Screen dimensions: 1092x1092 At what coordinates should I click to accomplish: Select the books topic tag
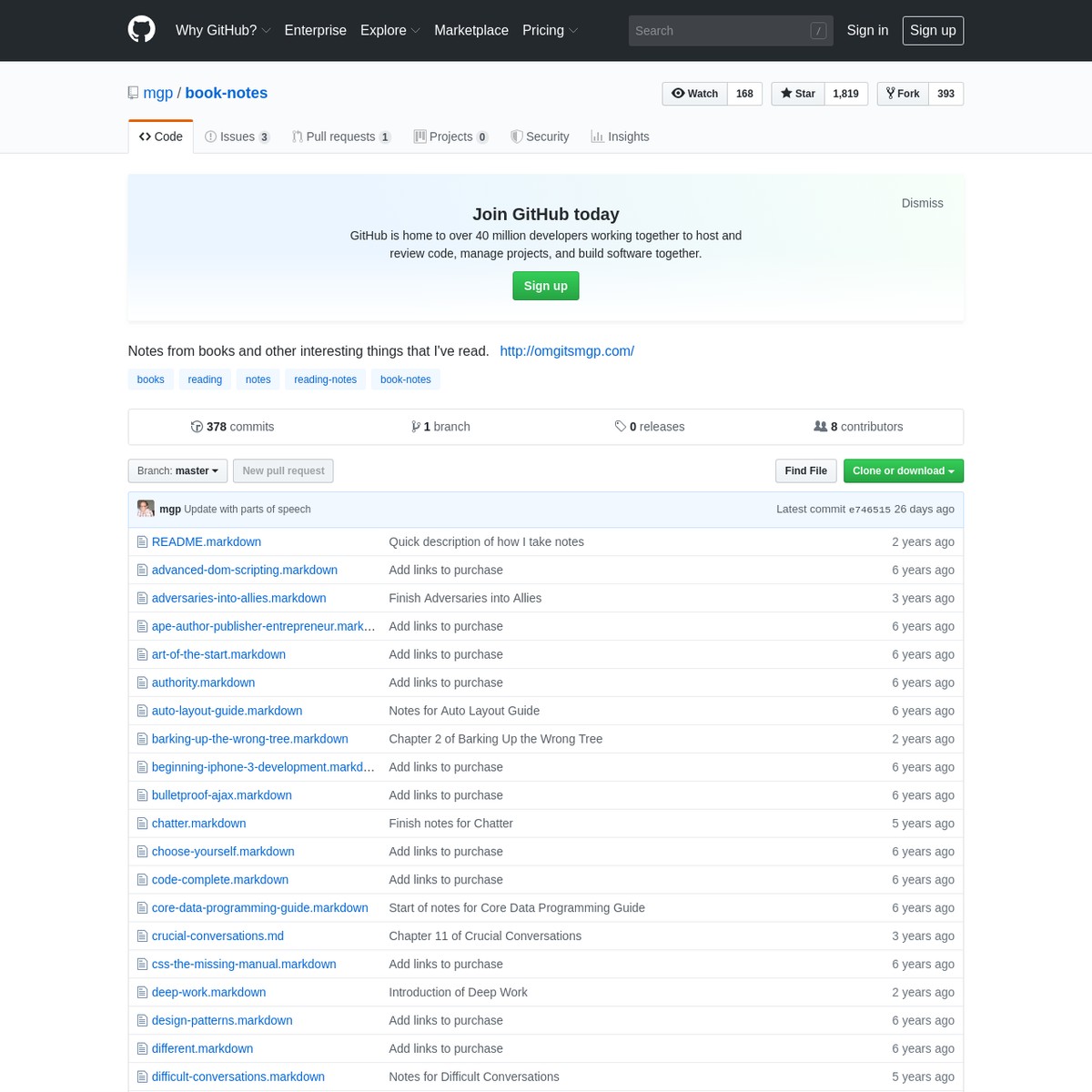[151, 379]
